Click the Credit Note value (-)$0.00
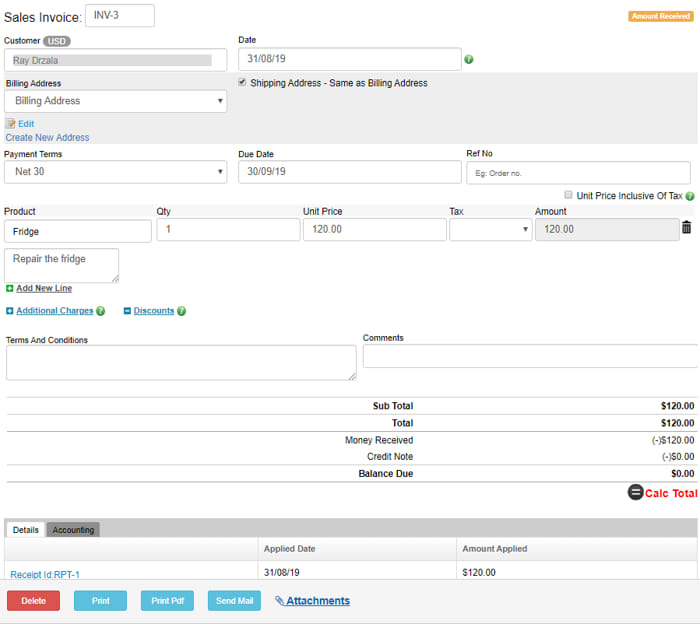The image size is (700, 624). click(678, 457)
